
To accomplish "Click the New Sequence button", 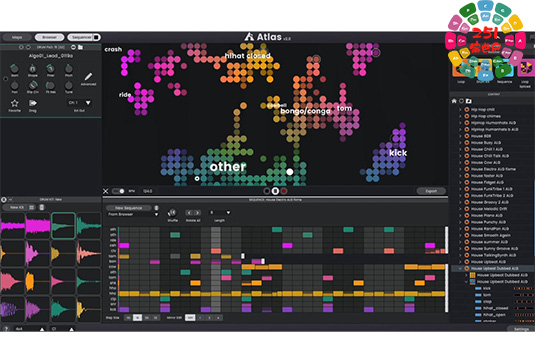I will tap(128, 208).
